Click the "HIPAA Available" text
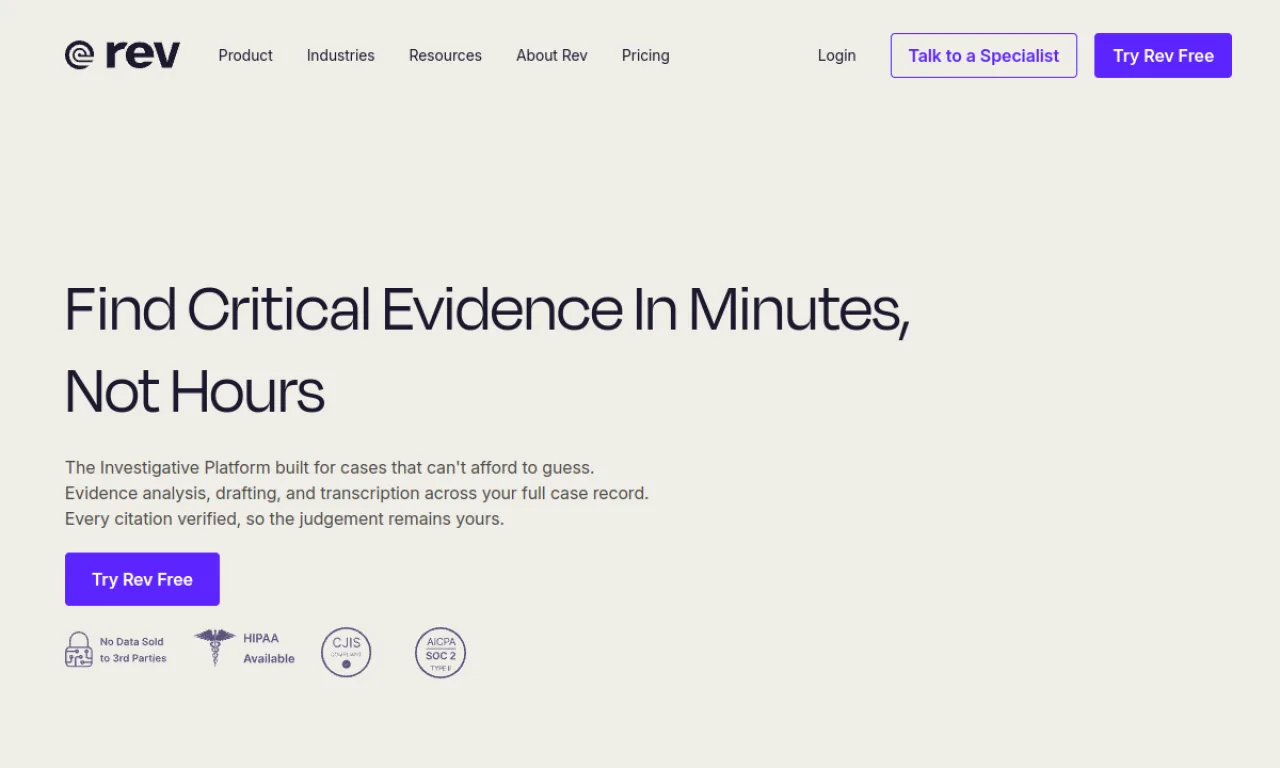1280x768 pixels. pos(269,648)
